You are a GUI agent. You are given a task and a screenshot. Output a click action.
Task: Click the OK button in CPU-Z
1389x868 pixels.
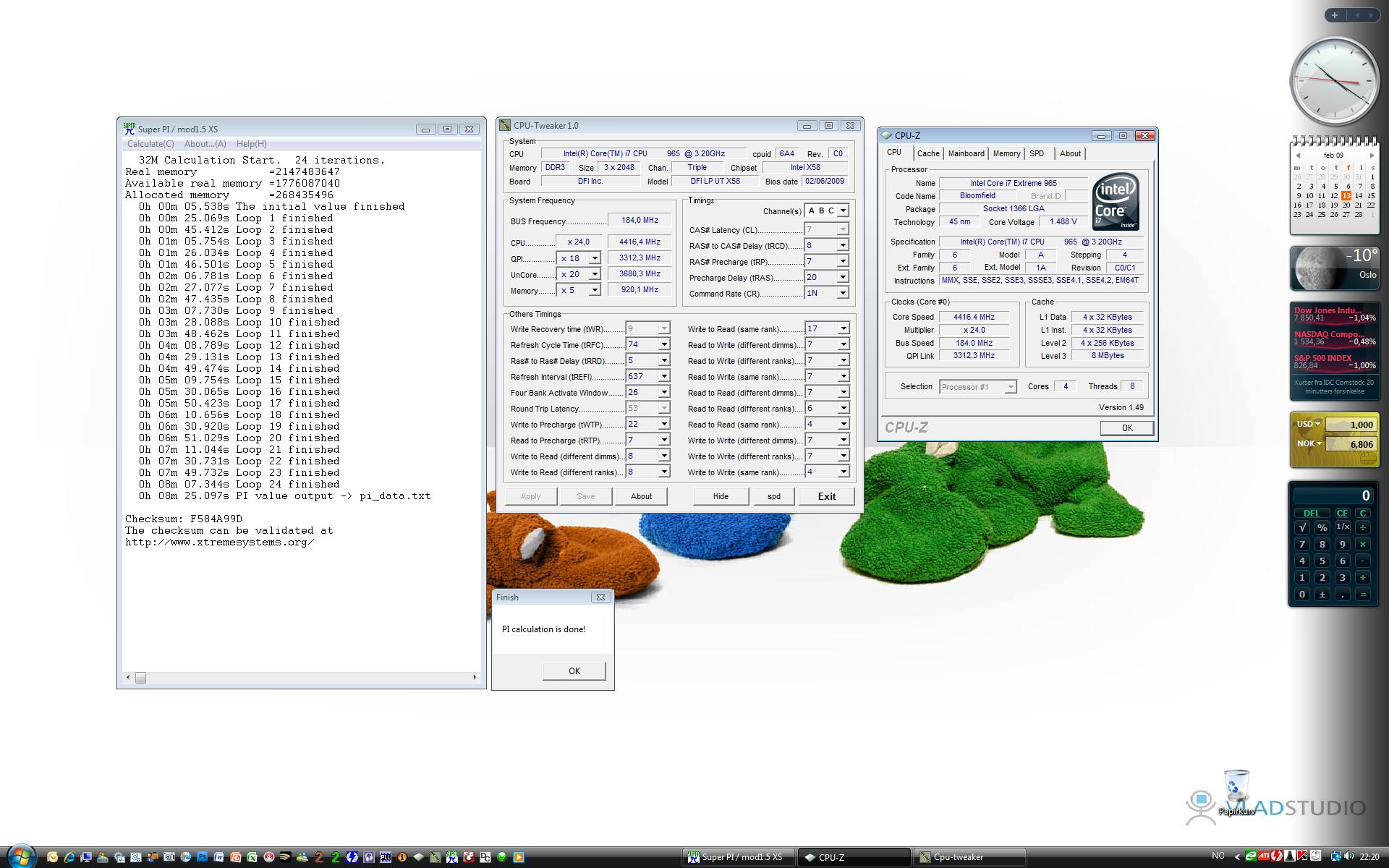(x=1127, y=427)
